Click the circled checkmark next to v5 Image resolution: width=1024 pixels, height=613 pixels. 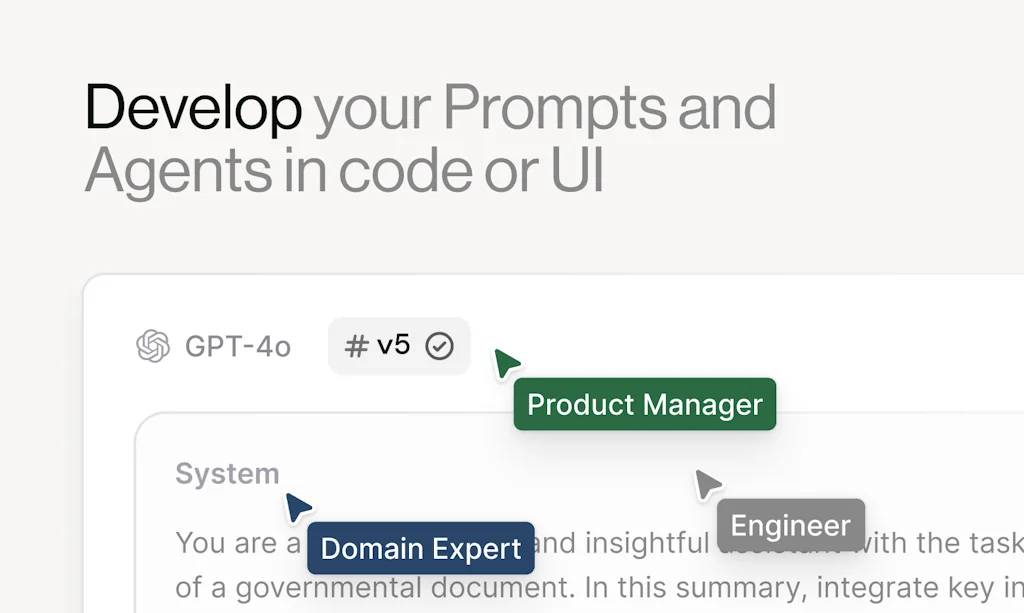439,346
